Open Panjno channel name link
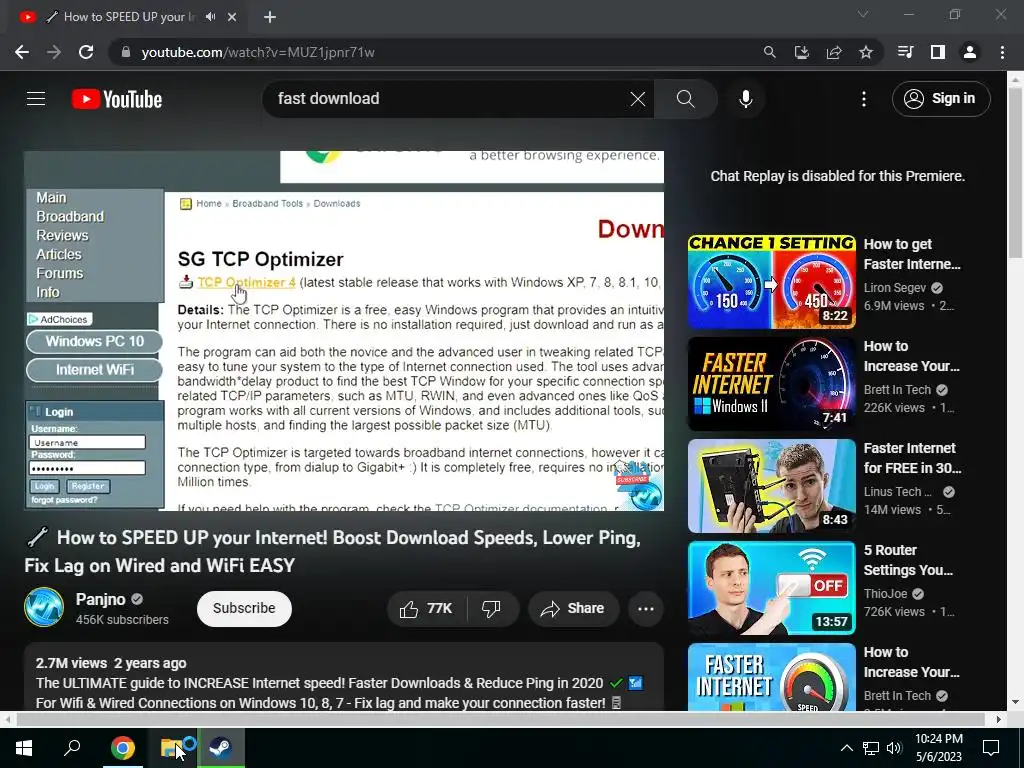Viewport: 1024px width, 768px height. pyautogui.click(x=101, y=599)
